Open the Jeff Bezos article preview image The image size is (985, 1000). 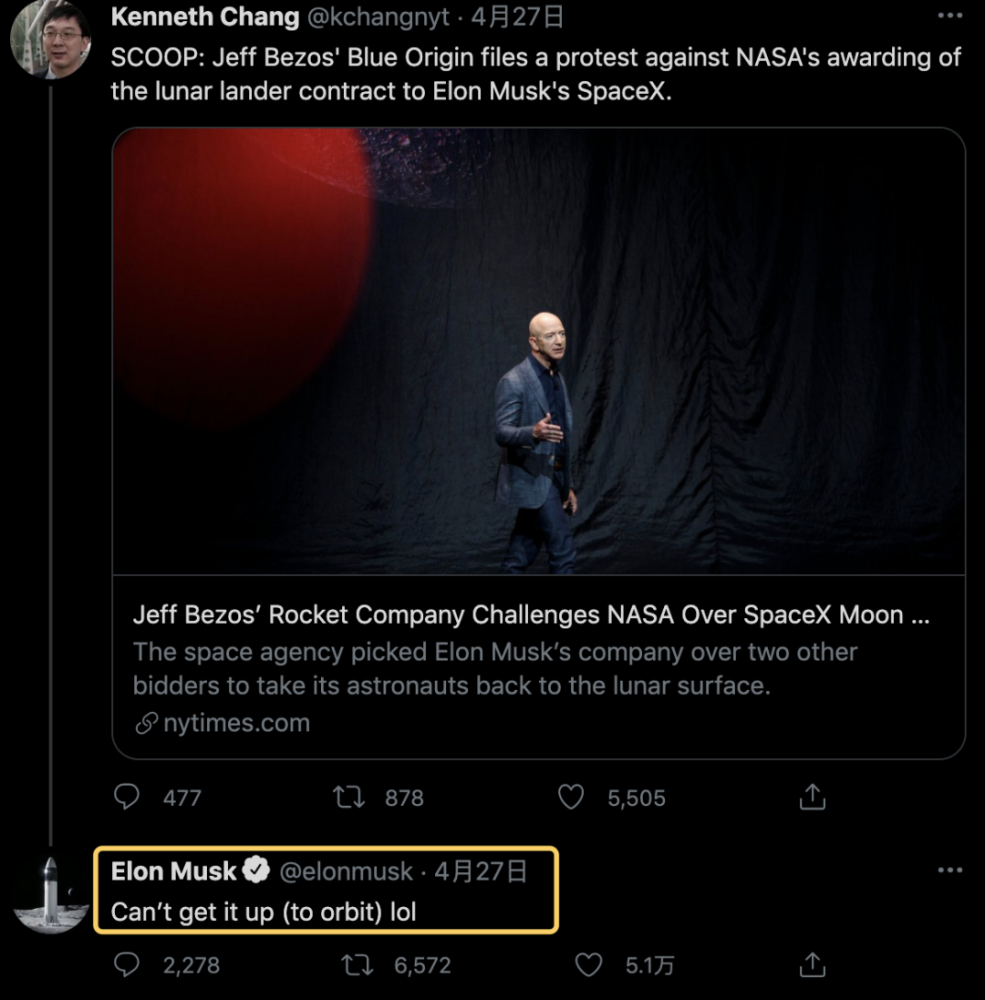538,350
